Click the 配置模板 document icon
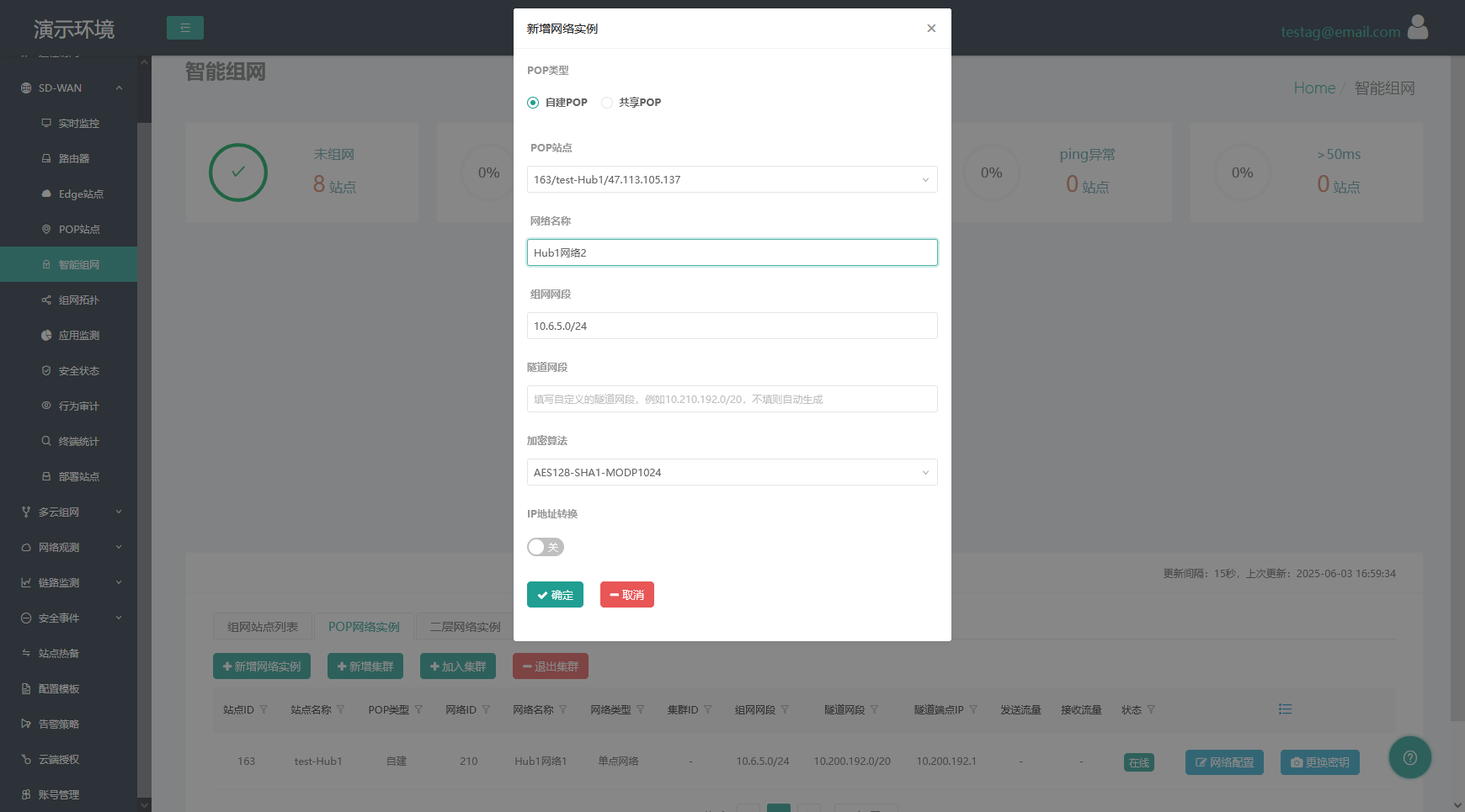This screenshot has height=812, width=1465. pyautogui.click(x=26, y=688)
